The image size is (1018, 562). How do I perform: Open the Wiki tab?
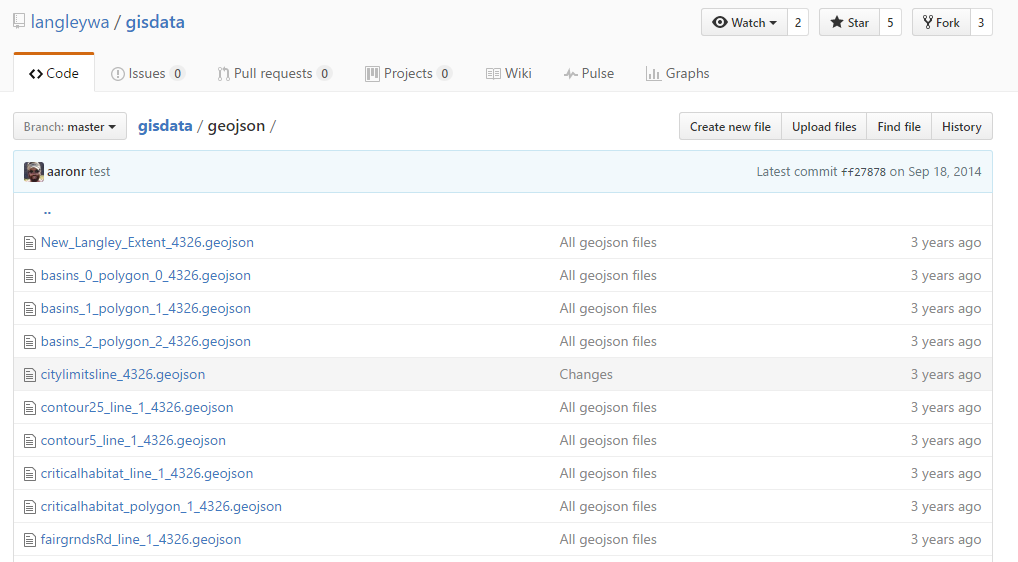[x=508, y=73]
